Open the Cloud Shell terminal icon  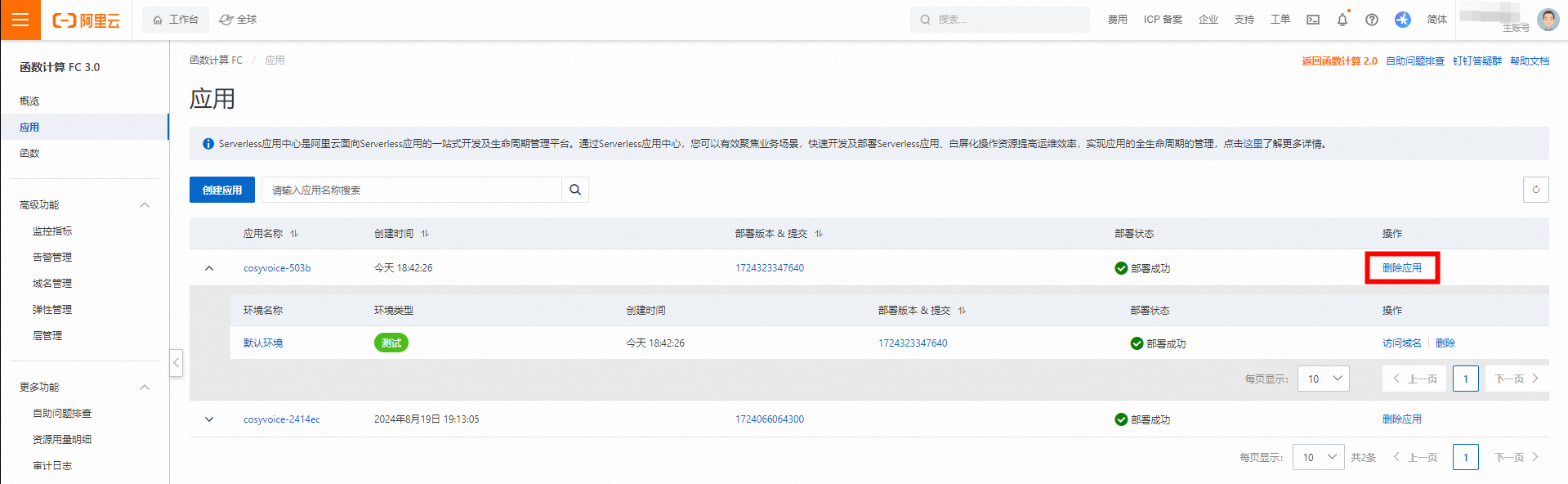(x=1313, y=20)
